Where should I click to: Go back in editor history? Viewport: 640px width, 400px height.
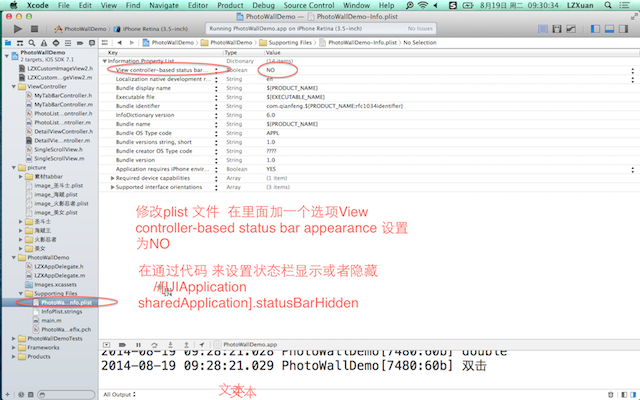click(x=120, y=42)
